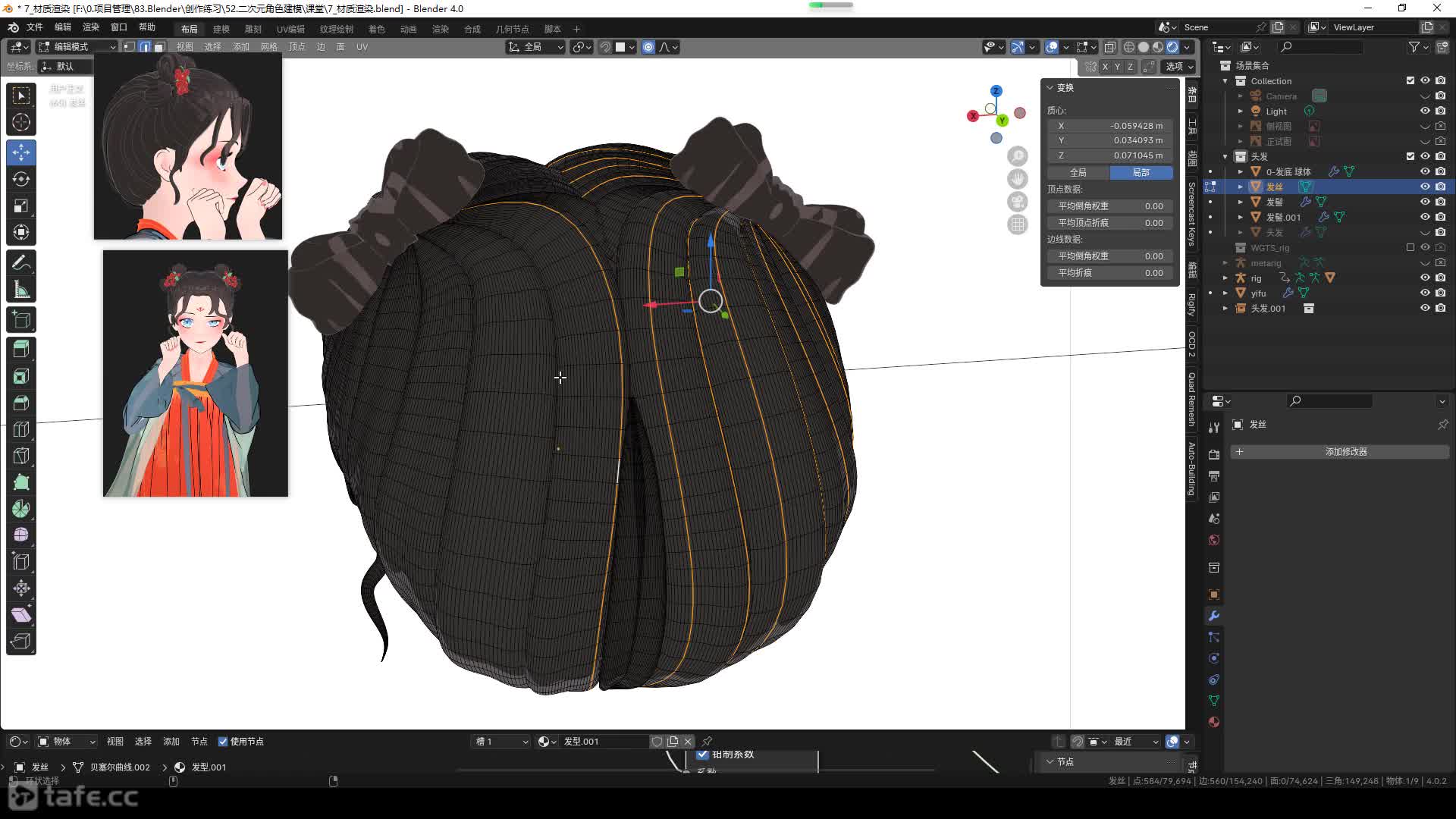Open the 编辑模式 mode dropdown
The width and height of the screenshot is (1456, 819).
77,47
